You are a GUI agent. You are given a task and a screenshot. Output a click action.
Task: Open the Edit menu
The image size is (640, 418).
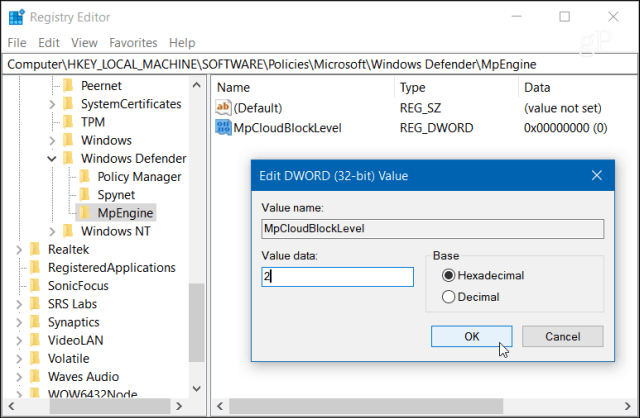49,43
